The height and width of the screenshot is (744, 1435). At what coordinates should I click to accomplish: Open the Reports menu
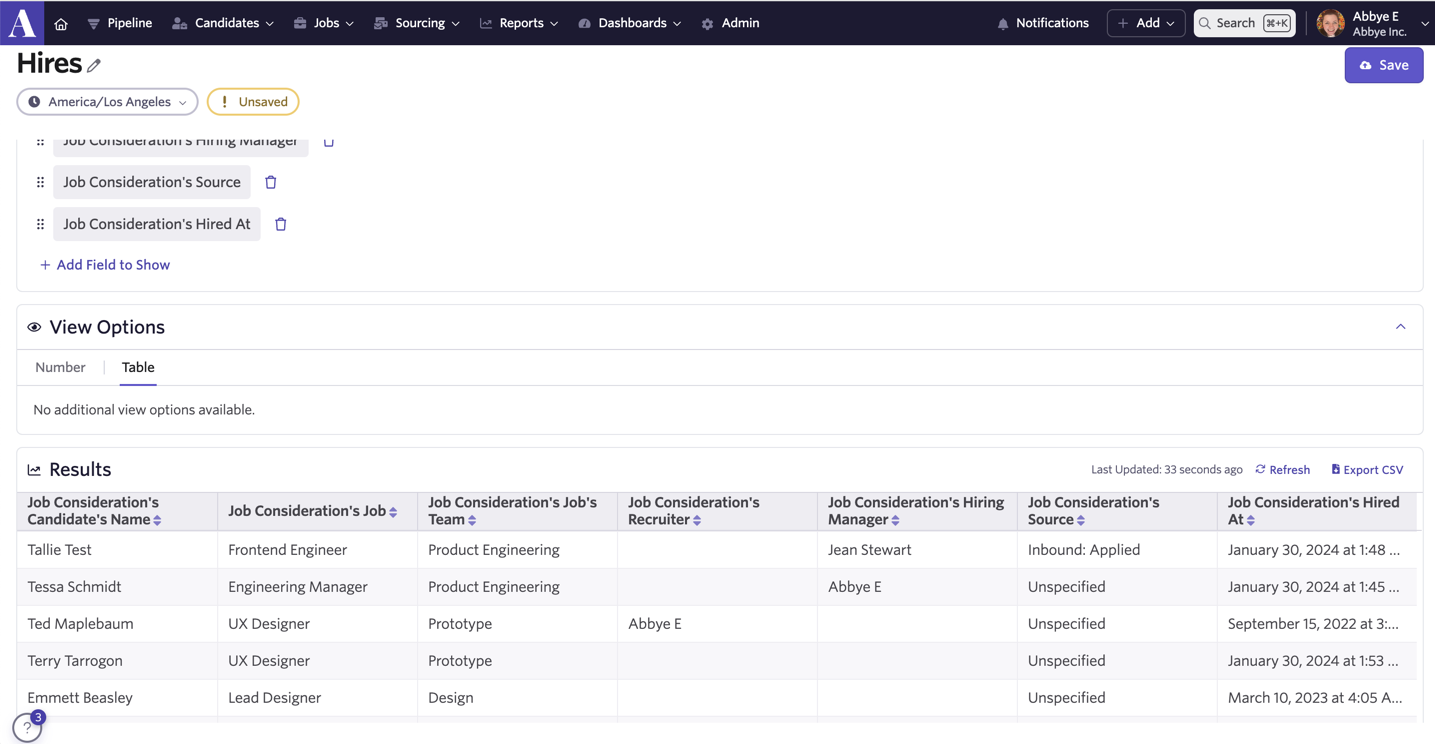coord(519,23)
